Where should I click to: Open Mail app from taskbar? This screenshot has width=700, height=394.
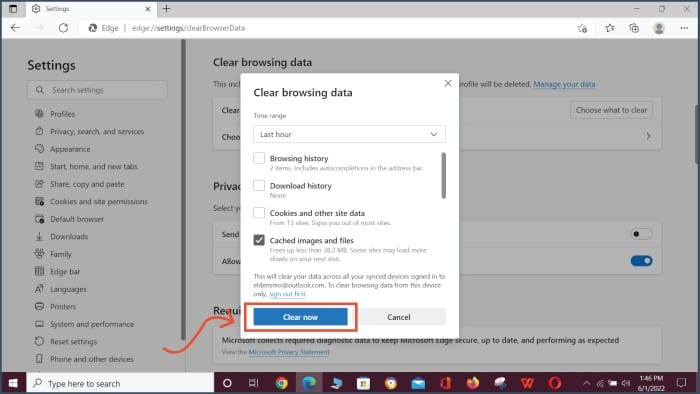(418, 383)
